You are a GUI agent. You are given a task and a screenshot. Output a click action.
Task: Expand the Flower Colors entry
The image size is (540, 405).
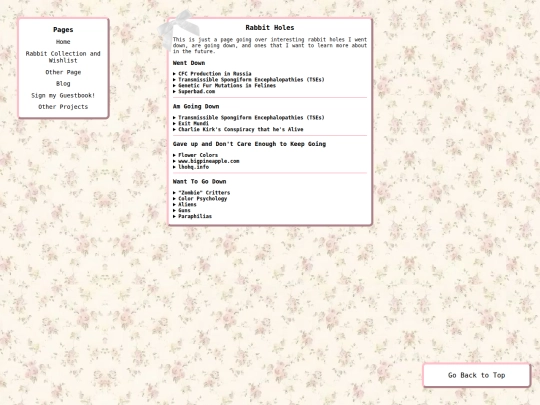195,155
